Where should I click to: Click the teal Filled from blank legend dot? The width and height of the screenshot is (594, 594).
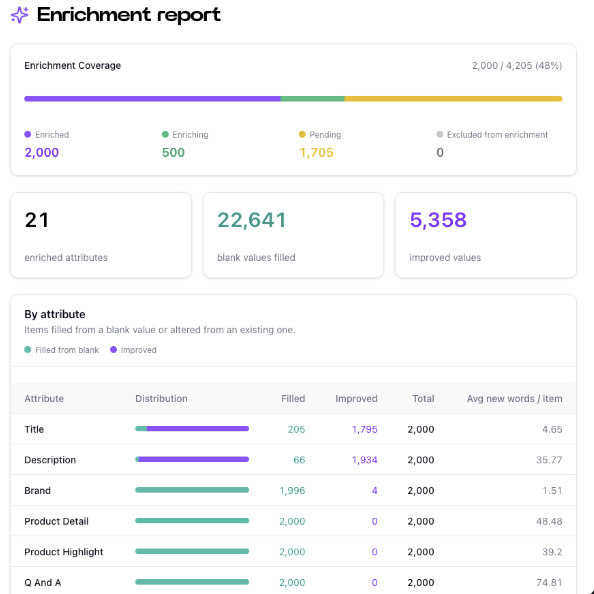[27, 349]
